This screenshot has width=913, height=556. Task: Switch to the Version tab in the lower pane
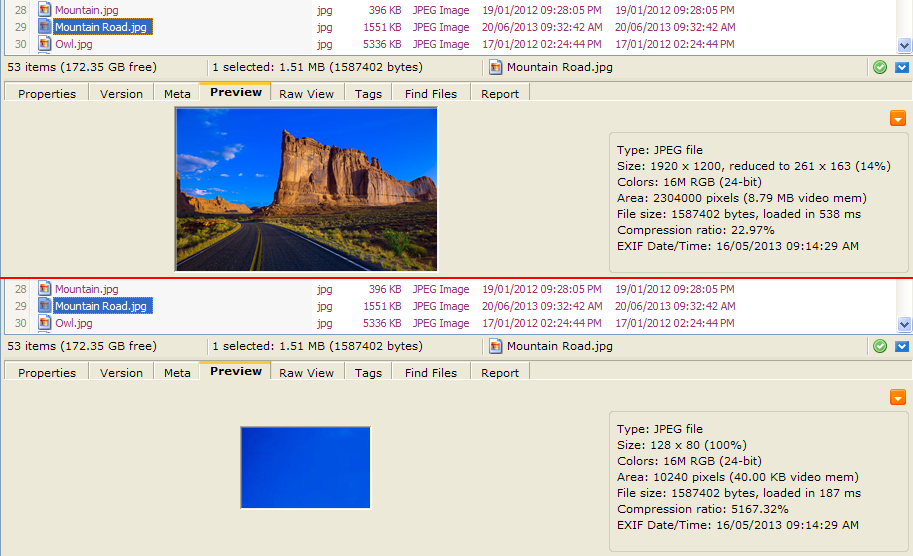click(x=121, y=373)
